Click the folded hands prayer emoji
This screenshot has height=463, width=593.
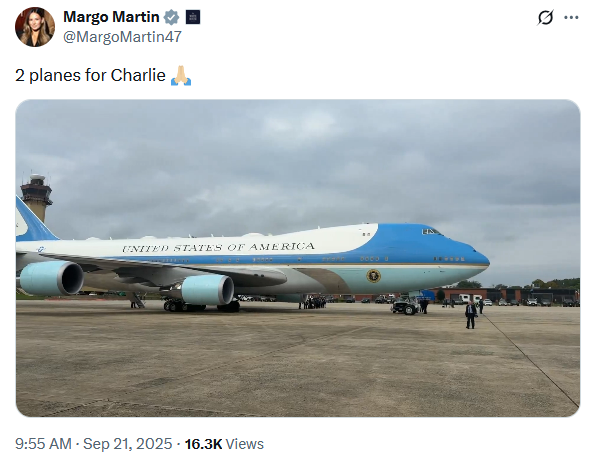[181, 76]
